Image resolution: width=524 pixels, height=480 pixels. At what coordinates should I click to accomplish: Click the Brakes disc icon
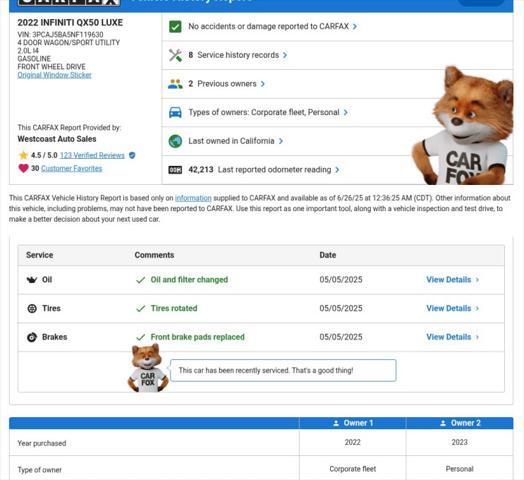[32, 337]
